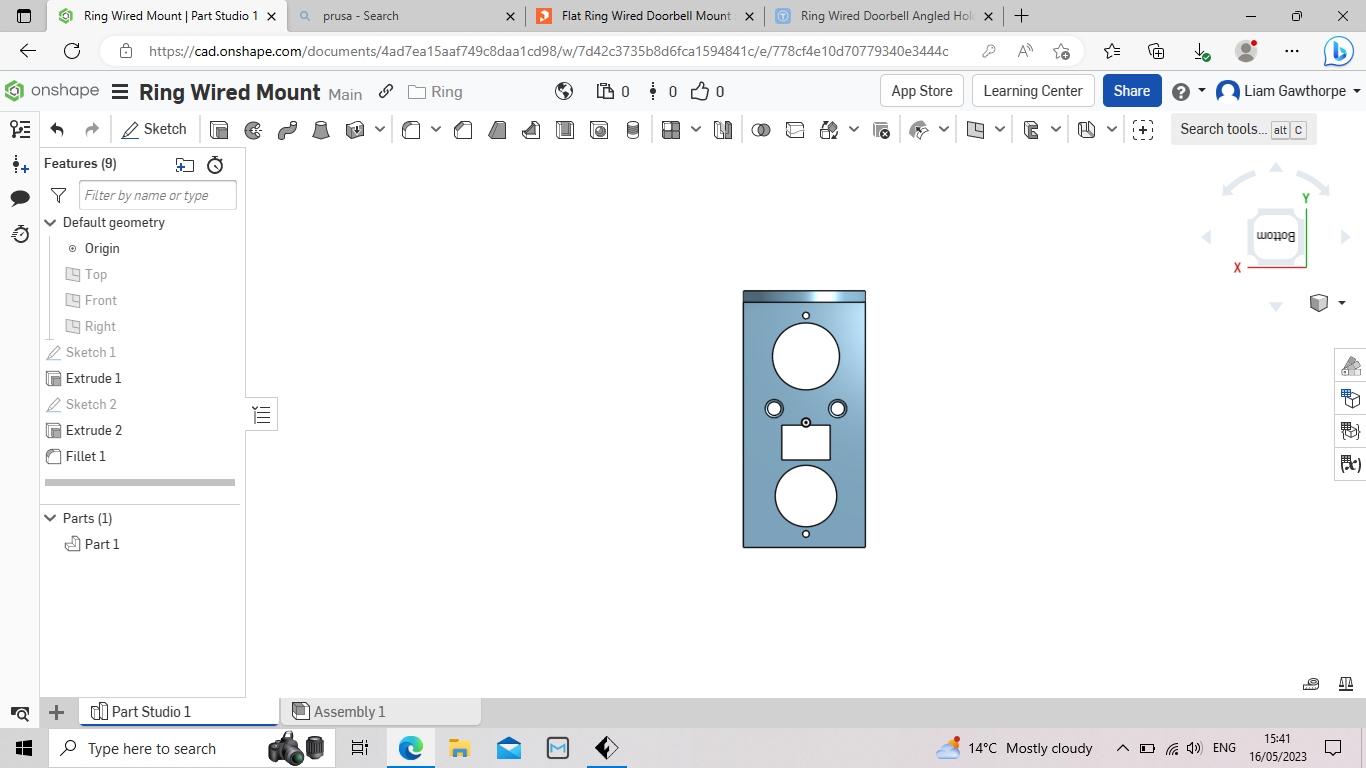This screenshot has width=1366, height=768.
Task: Click the add folder icon in Features header
Action: pos(185,165)
